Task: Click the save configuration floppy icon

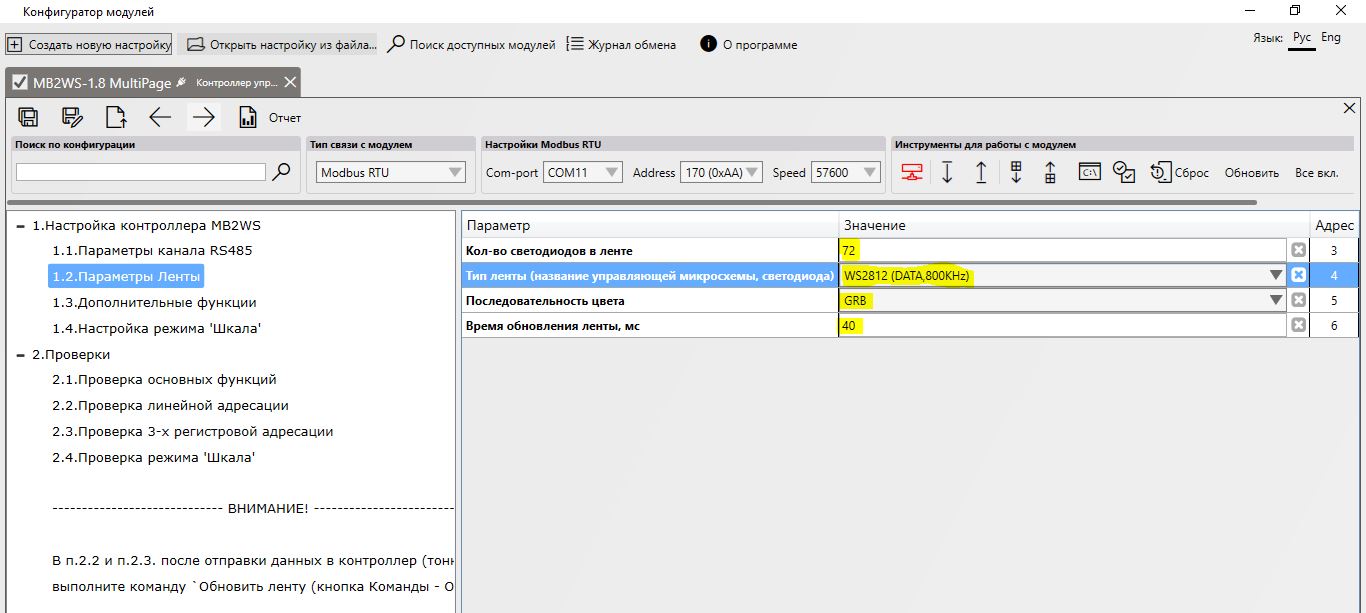Action: point(29,117)
